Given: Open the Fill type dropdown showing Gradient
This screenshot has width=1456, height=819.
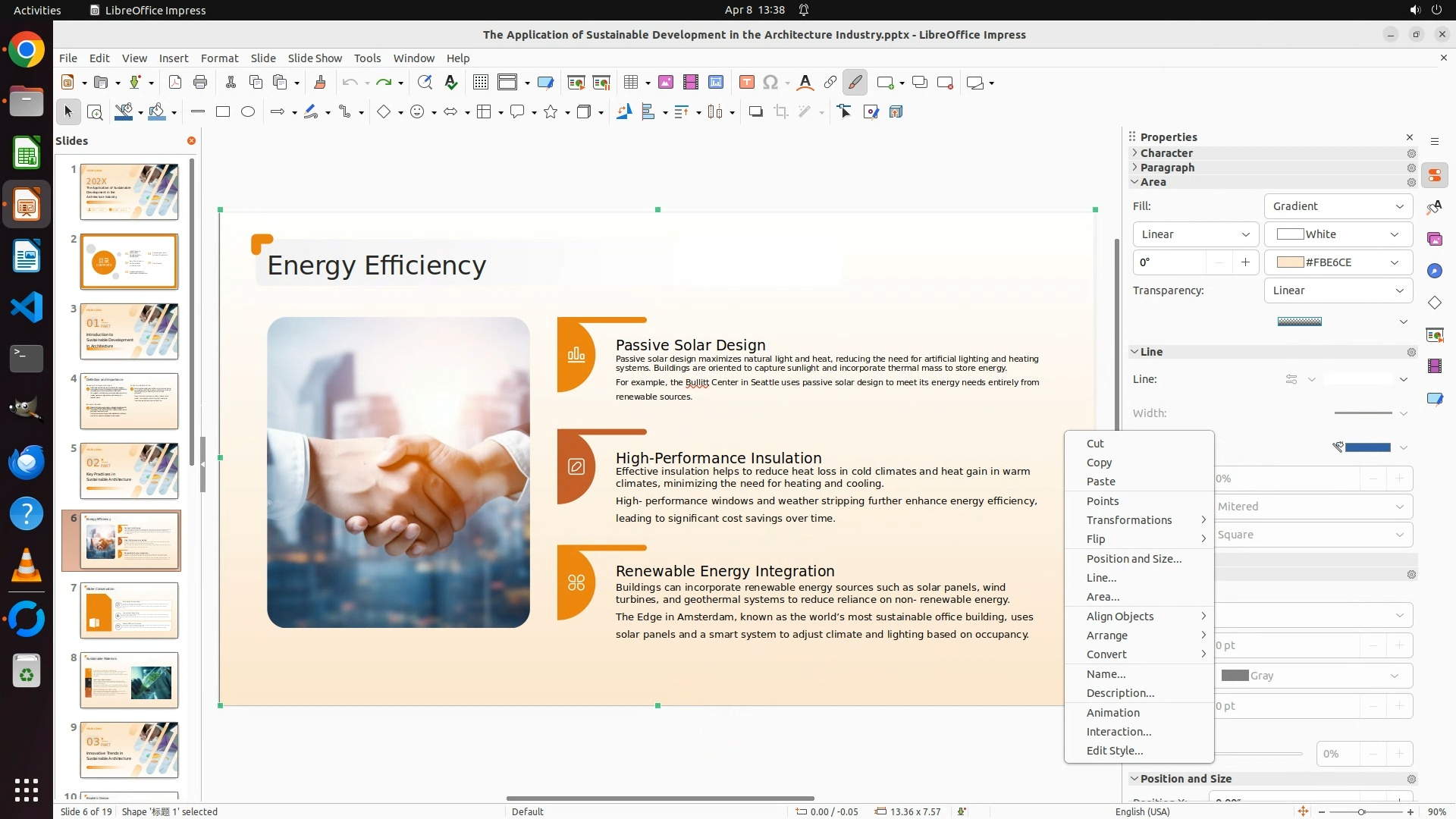Looking at the screenshot, I should (x=1338, y=206).
